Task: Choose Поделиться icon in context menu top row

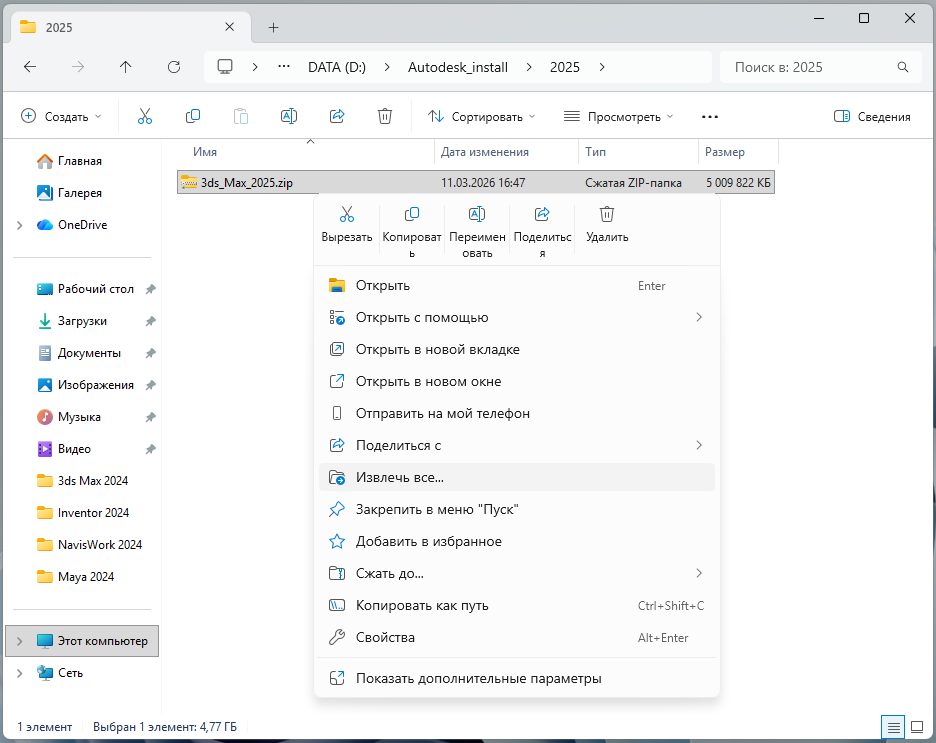Action: coord(542,232)
